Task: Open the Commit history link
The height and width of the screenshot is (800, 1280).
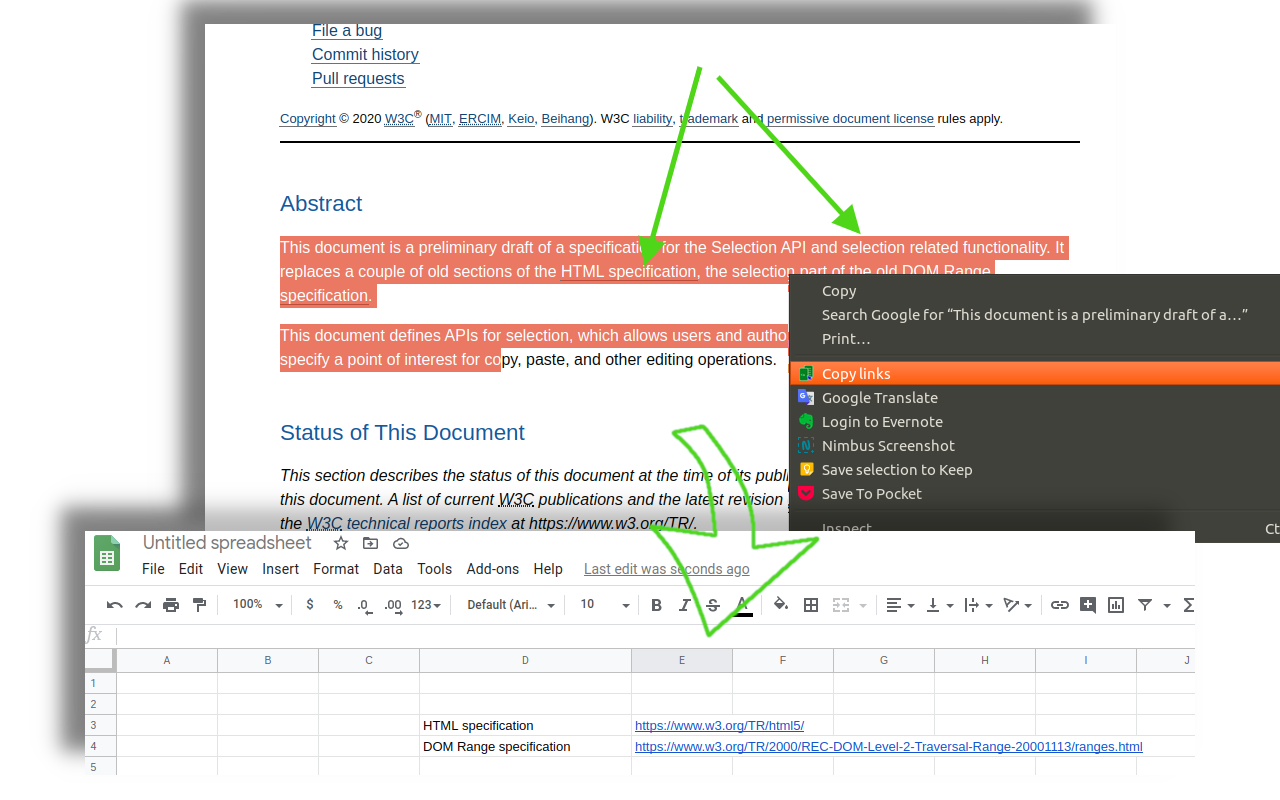Action: (x=365, y=55)
